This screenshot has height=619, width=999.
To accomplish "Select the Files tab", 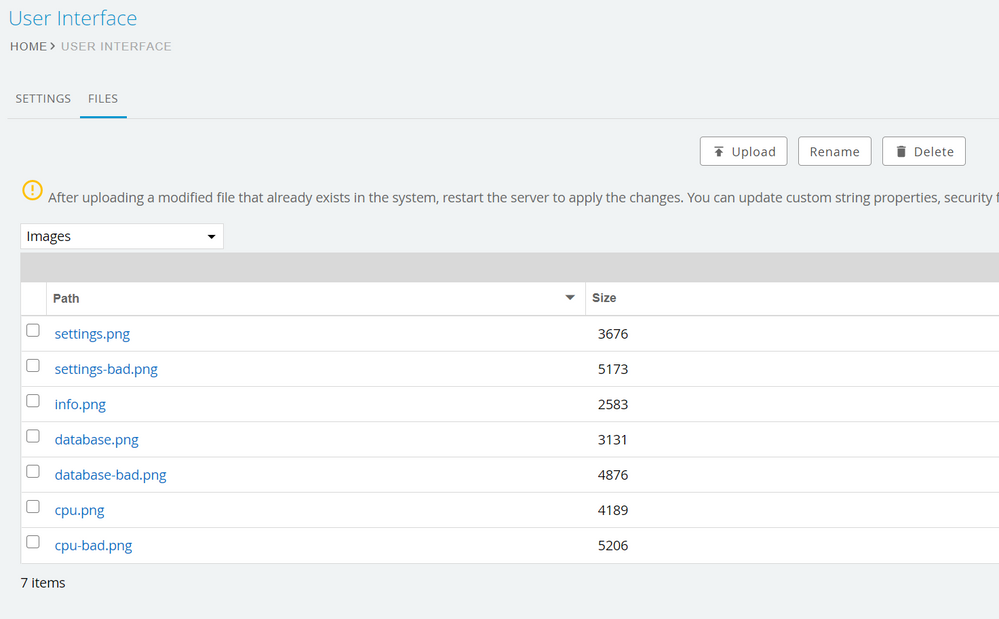I will [103, 99].
